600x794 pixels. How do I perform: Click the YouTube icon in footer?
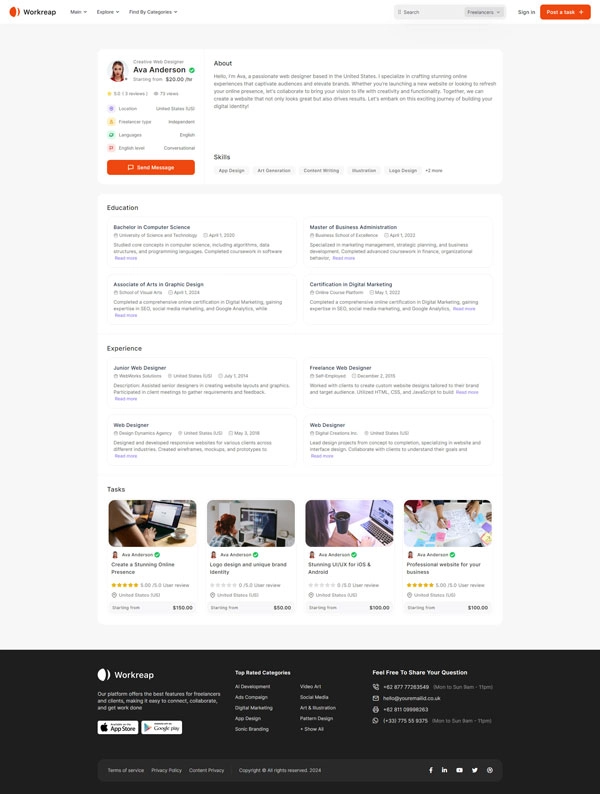(x=460, y=770)
